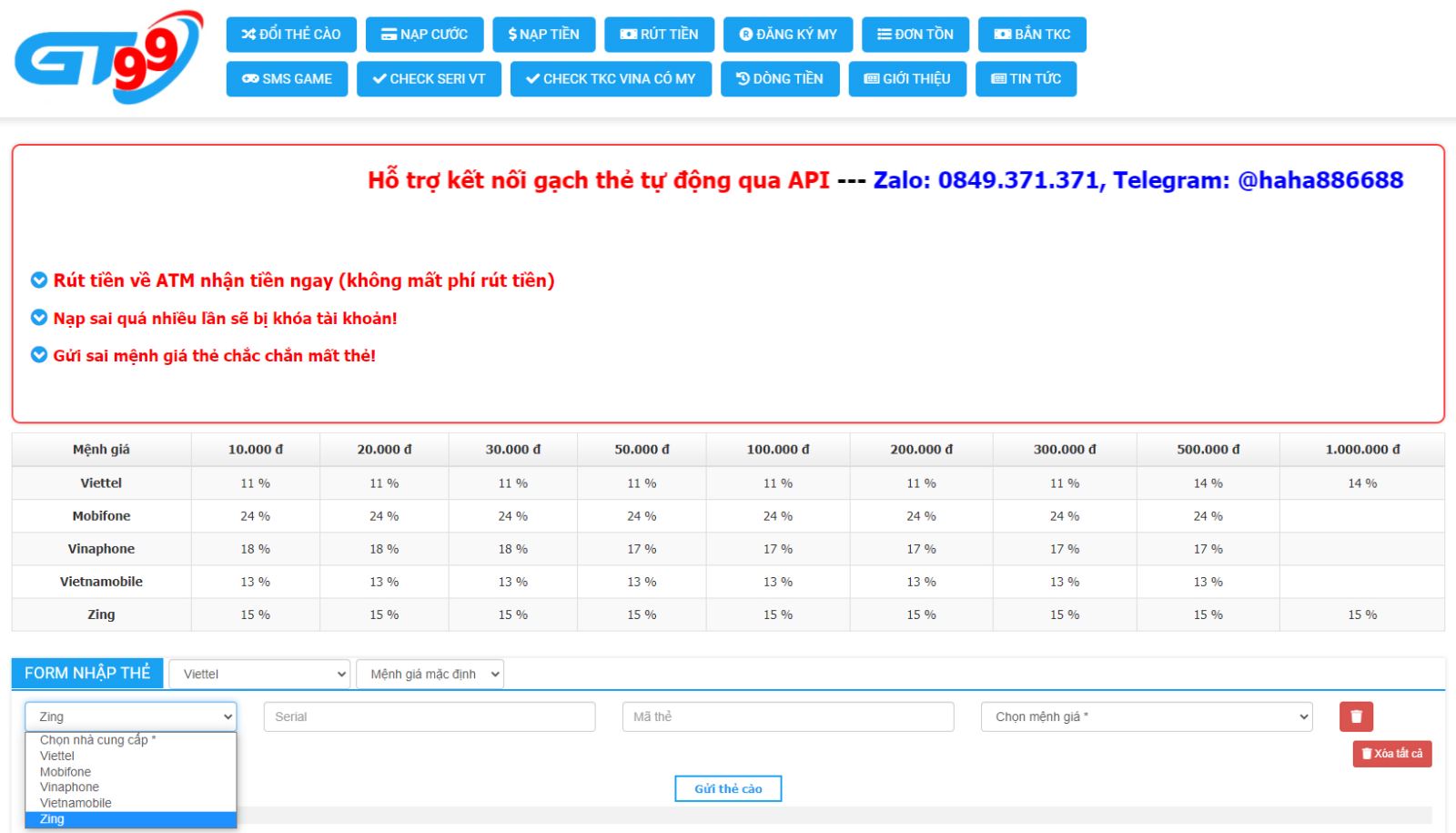Click Zing 15 % under 1.000.000 đ
Screen dimensions: 1456x833
tap(1362, 615)
